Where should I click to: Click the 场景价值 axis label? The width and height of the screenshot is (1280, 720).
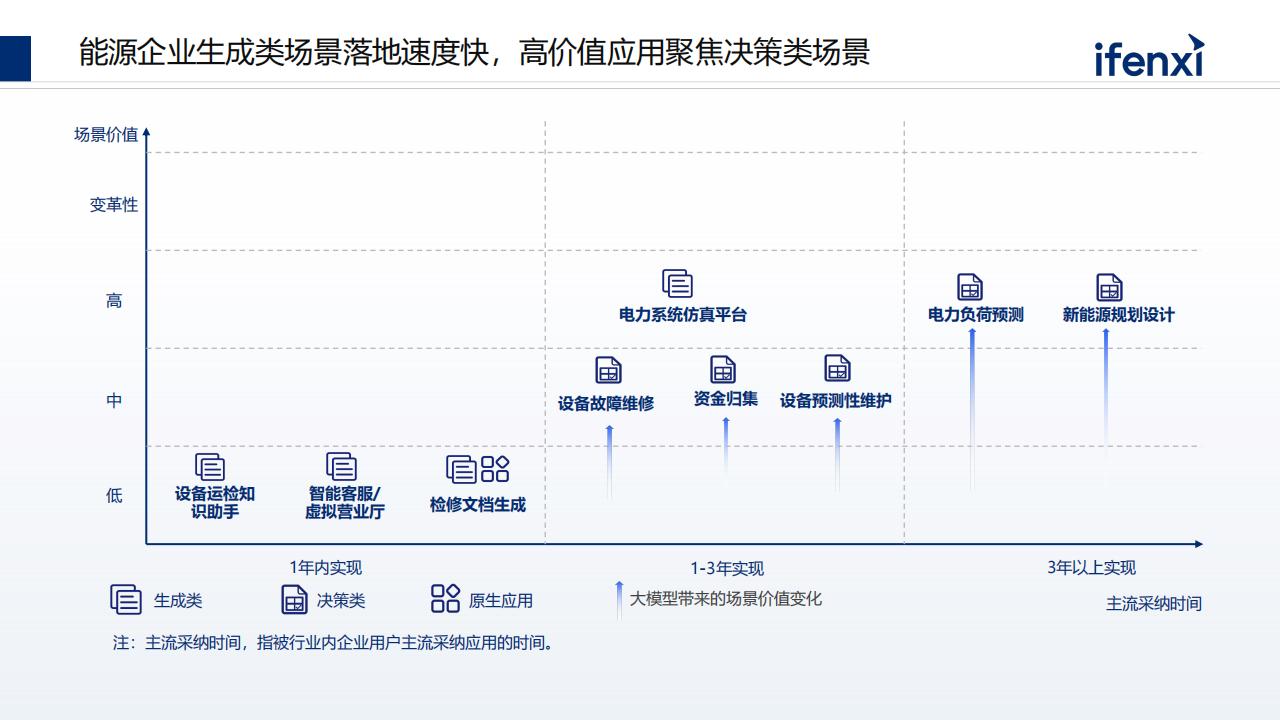[106, 135]
